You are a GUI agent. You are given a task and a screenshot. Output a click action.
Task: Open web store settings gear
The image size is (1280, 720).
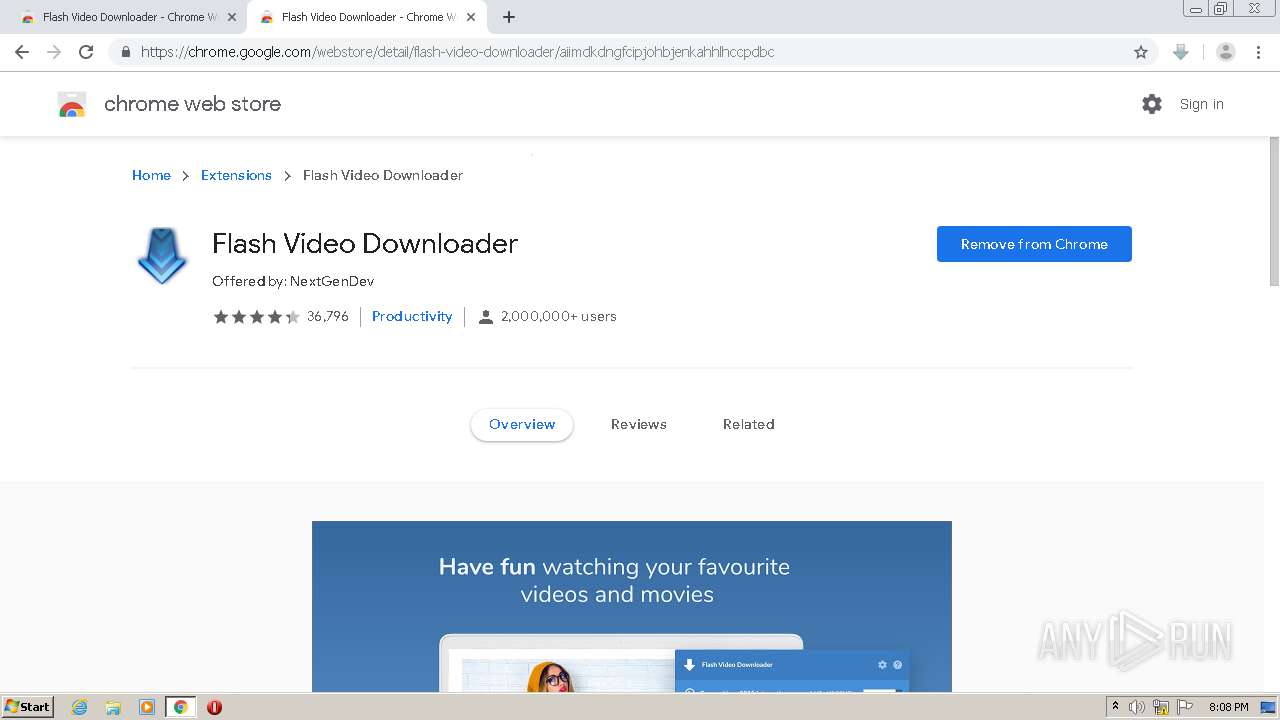[1152, 104]
